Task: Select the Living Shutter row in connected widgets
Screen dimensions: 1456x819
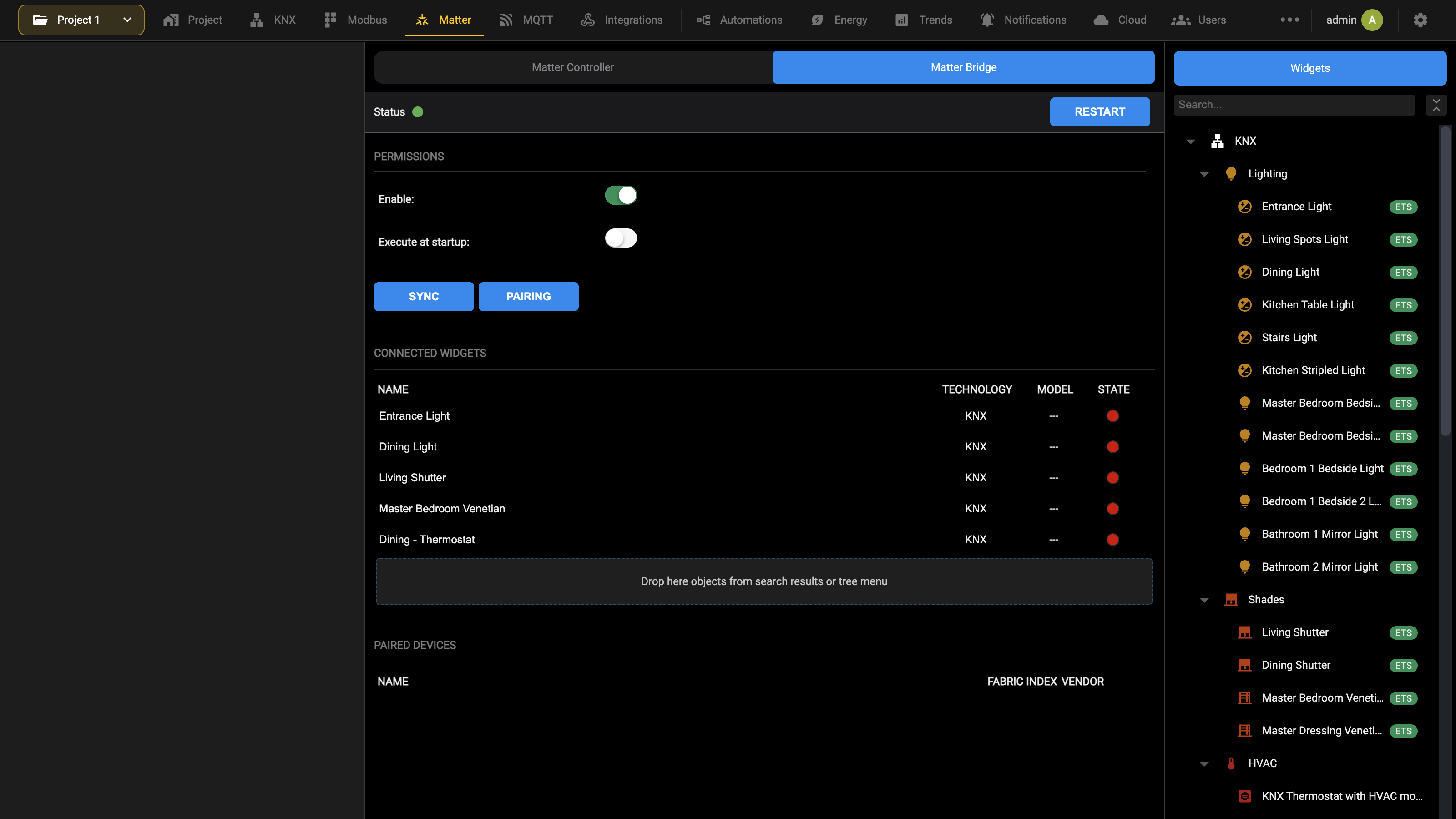Action: tap(763, 478)
